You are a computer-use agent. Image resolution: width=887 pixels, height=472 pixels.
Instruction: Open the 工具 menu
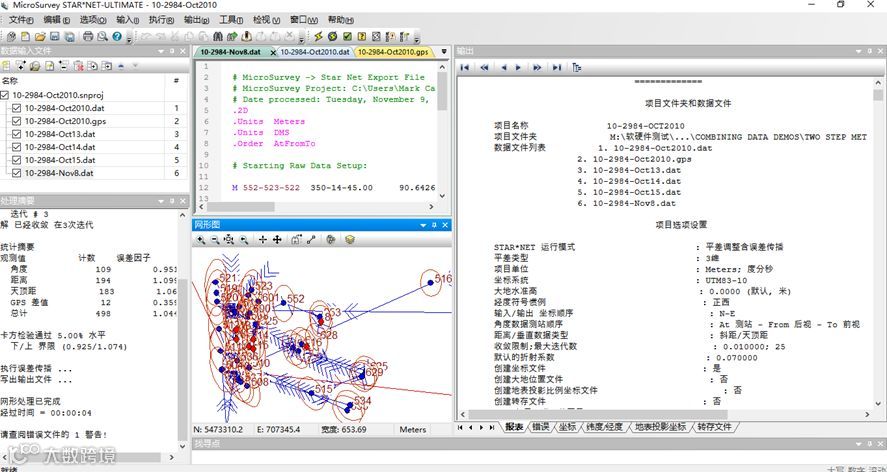231,20
